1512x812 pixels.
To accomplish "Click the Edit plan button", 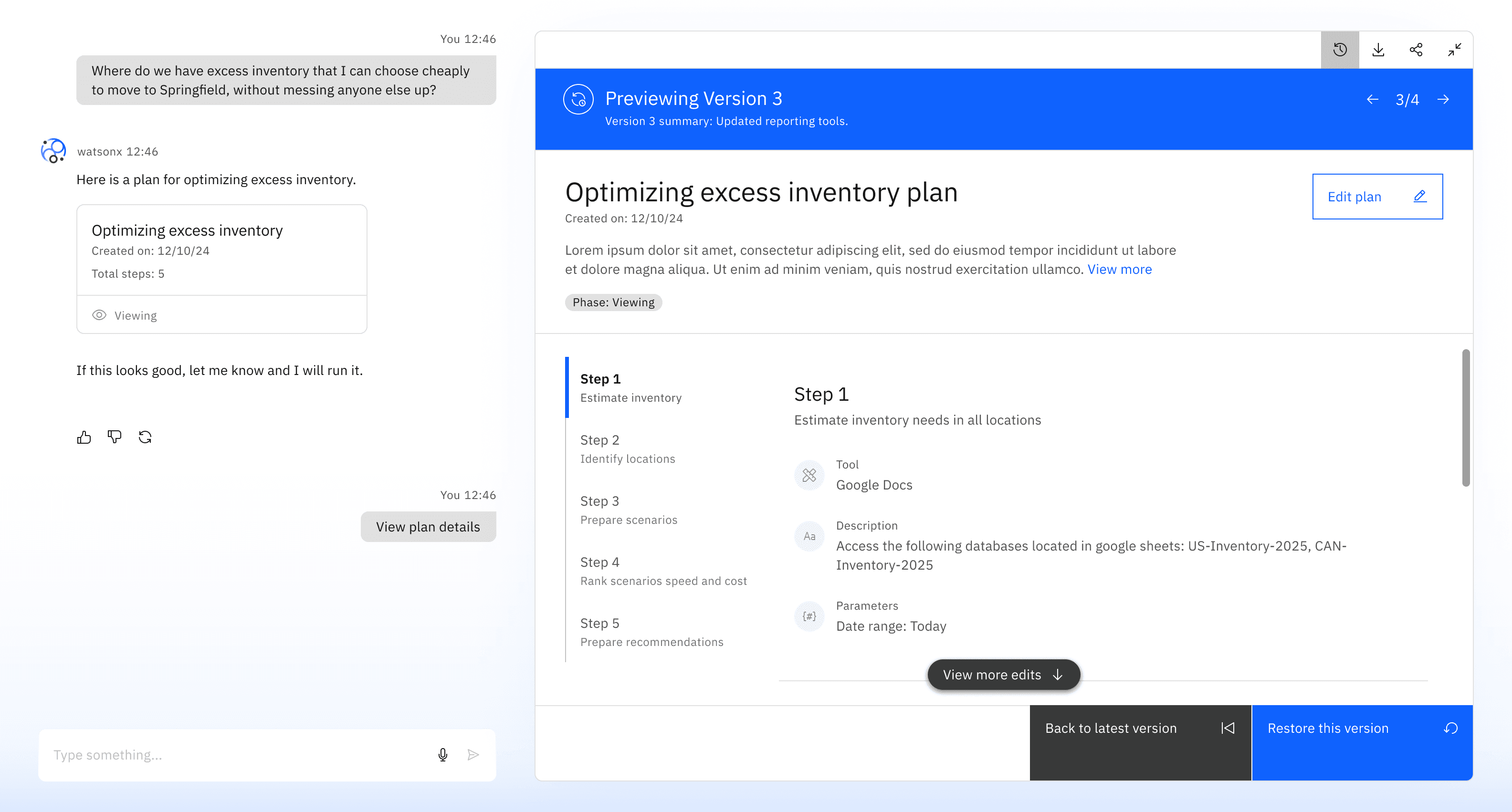I will click(1377, 197).
